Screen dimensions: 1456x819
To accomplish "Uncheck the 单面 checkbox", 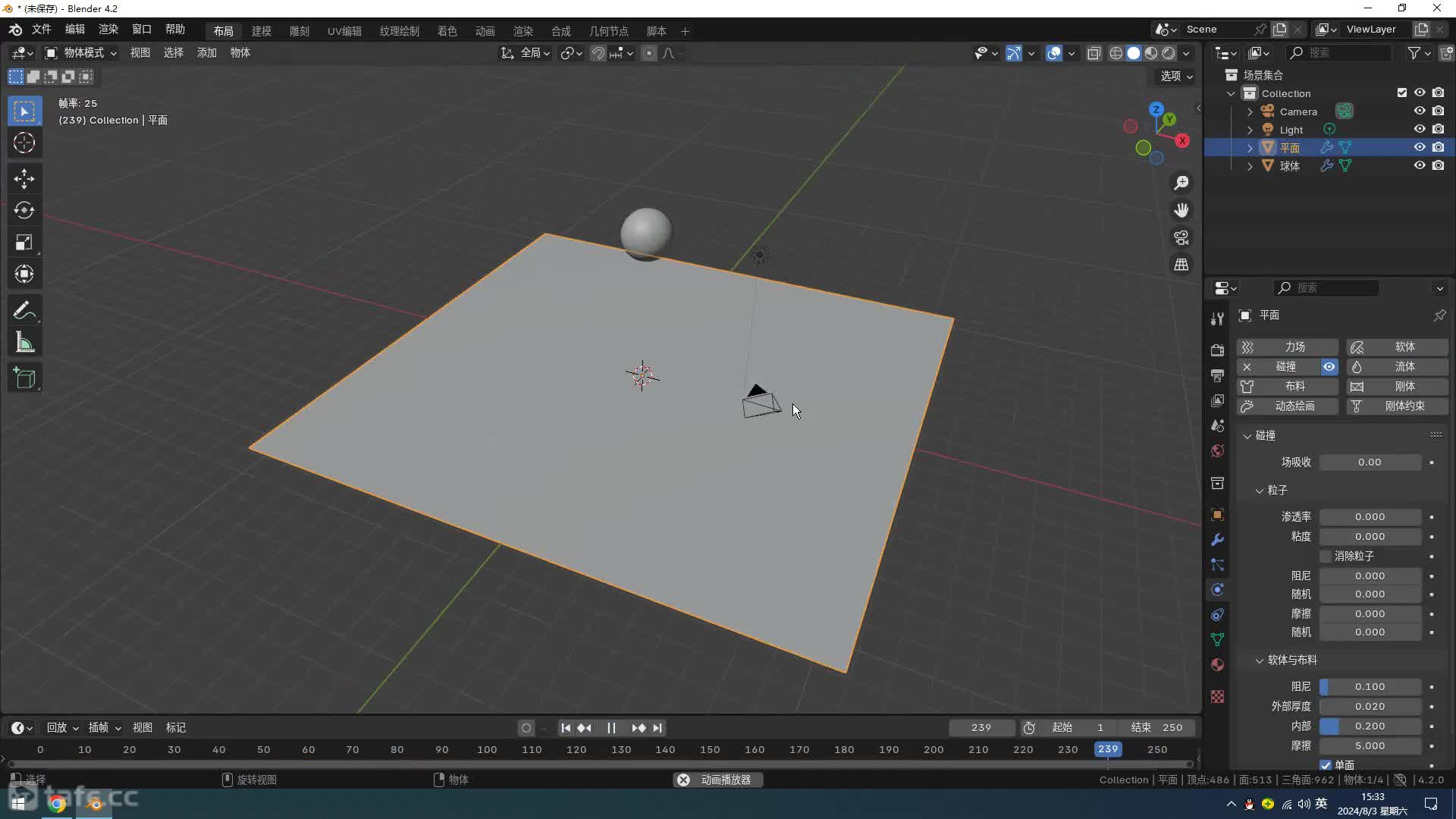I will (x=1326, y=765).
